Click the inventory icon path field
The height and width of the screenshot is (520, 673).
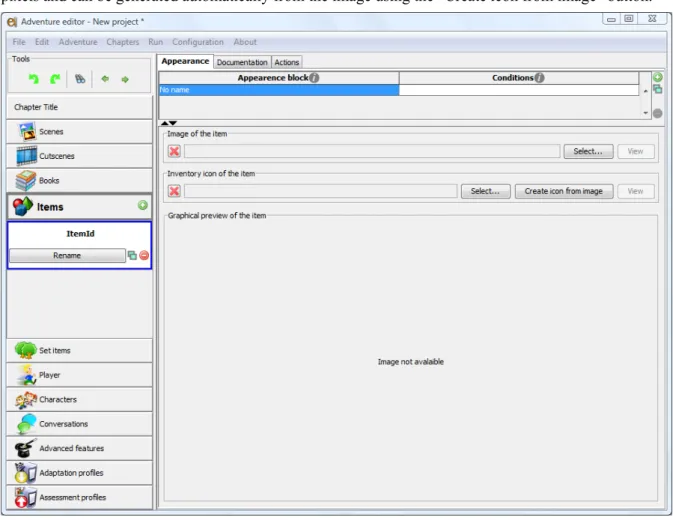[321, 191]
